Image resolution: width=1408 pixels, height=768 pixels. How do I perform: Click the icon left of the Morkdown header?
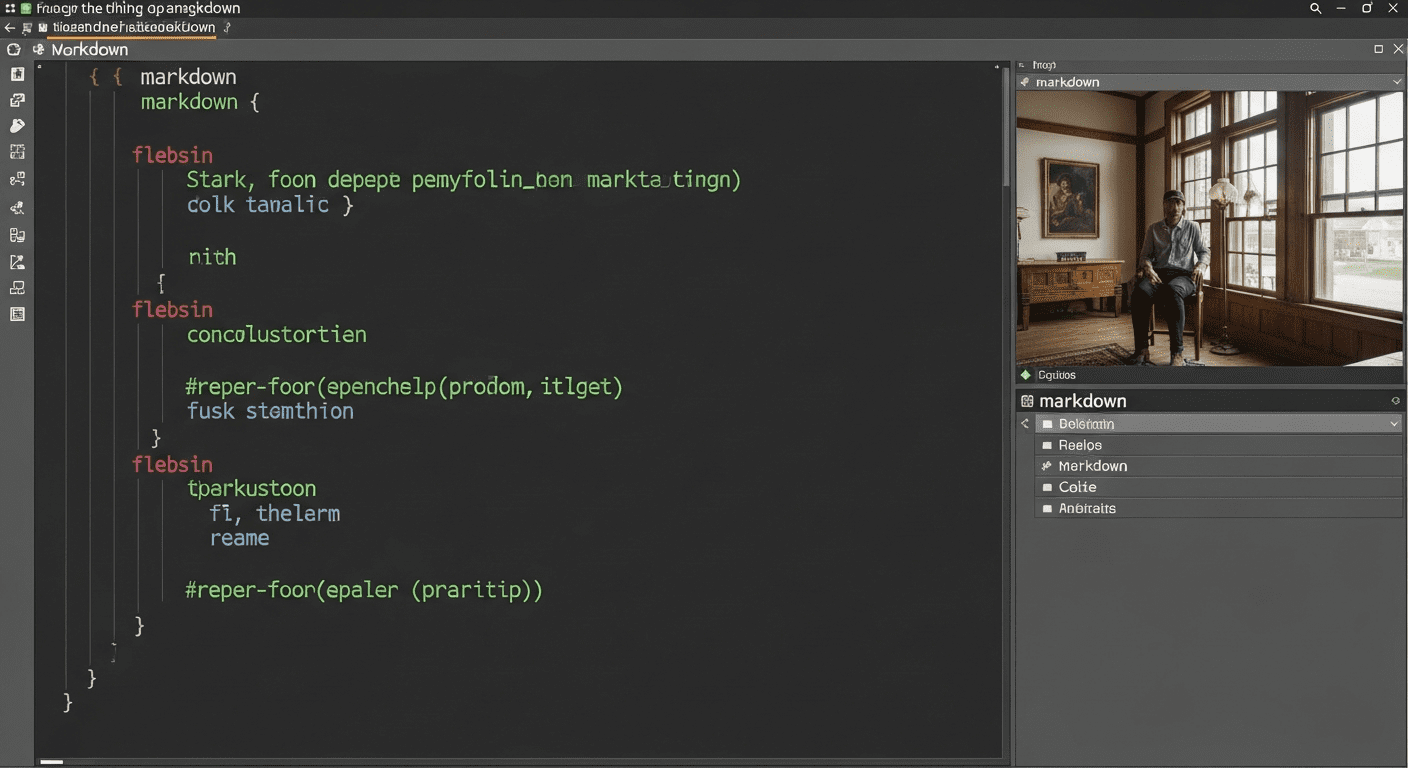pos(39,49)
